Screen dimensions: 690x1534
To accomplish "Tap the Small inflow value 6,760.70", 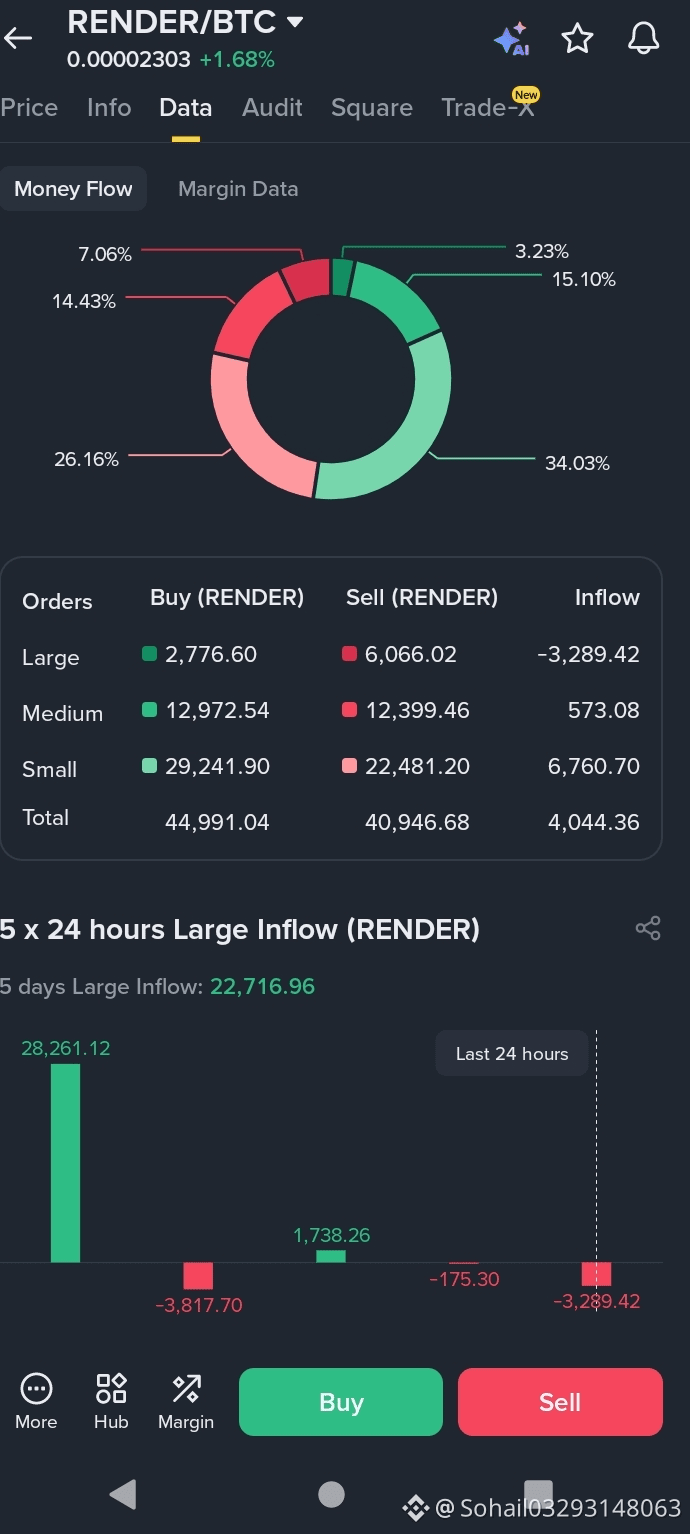I will pyautogui.click(x=594, y=766).
